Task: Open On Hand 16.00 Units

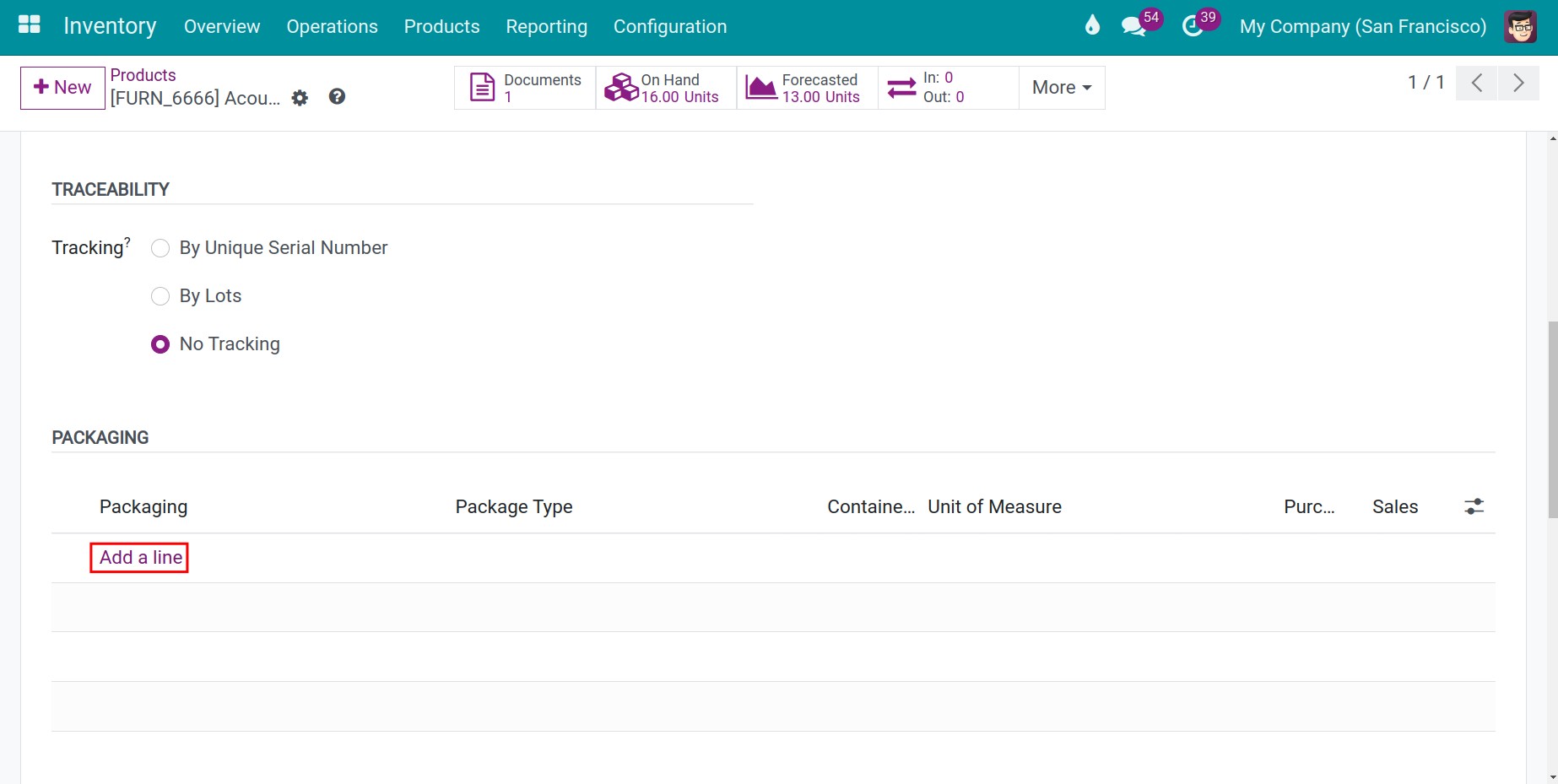Action: (666, 88)
